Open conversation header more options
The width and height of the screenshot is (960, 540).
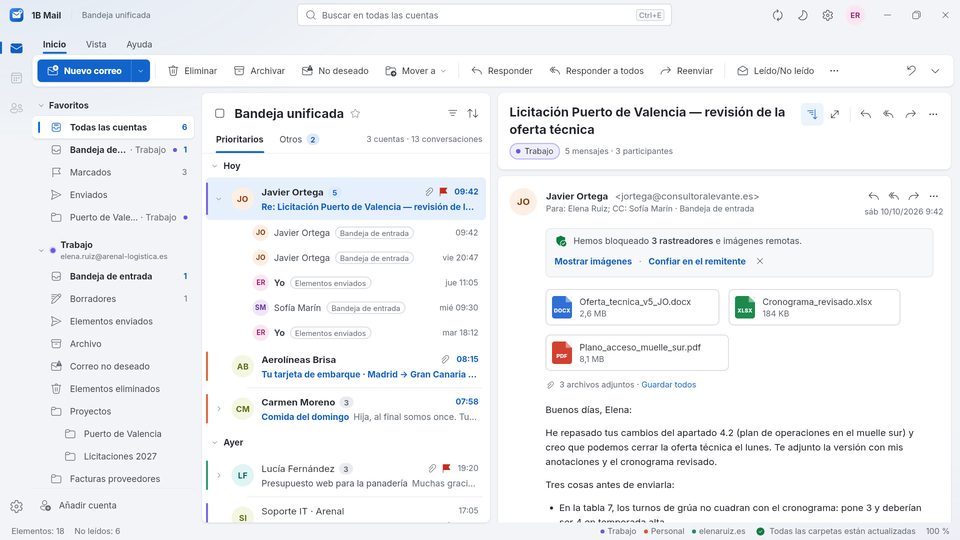933,114
